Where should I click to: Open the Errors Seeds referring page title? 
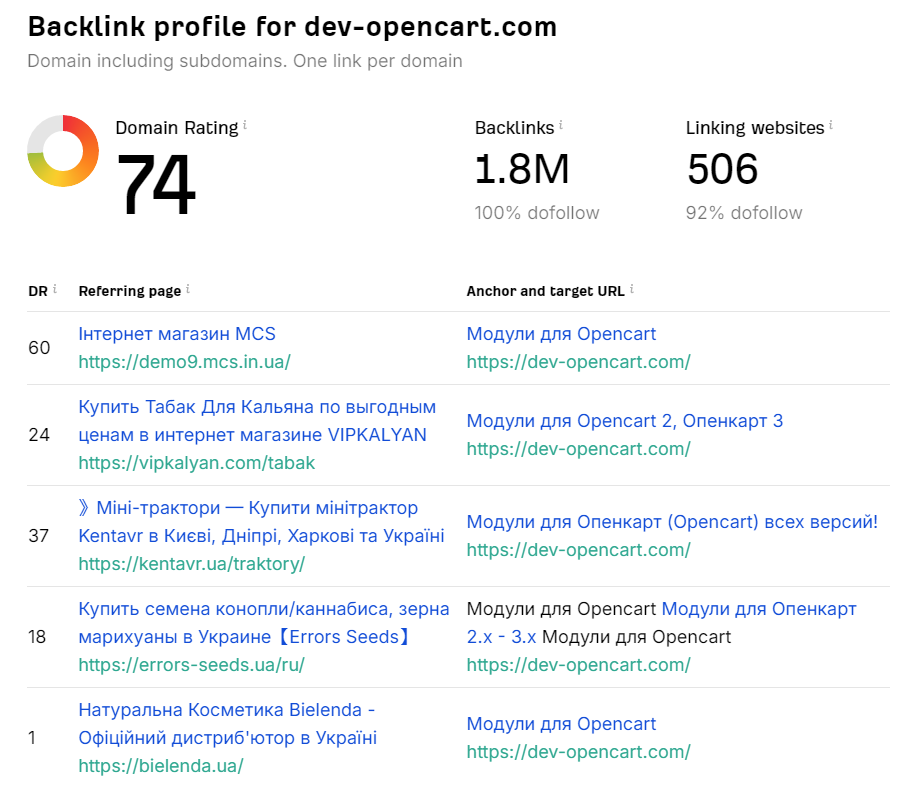[264, 623]
